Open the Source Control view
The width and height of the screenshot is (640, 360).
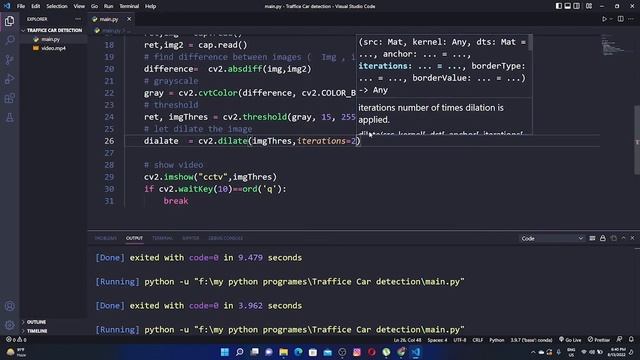tap(9, 60)
